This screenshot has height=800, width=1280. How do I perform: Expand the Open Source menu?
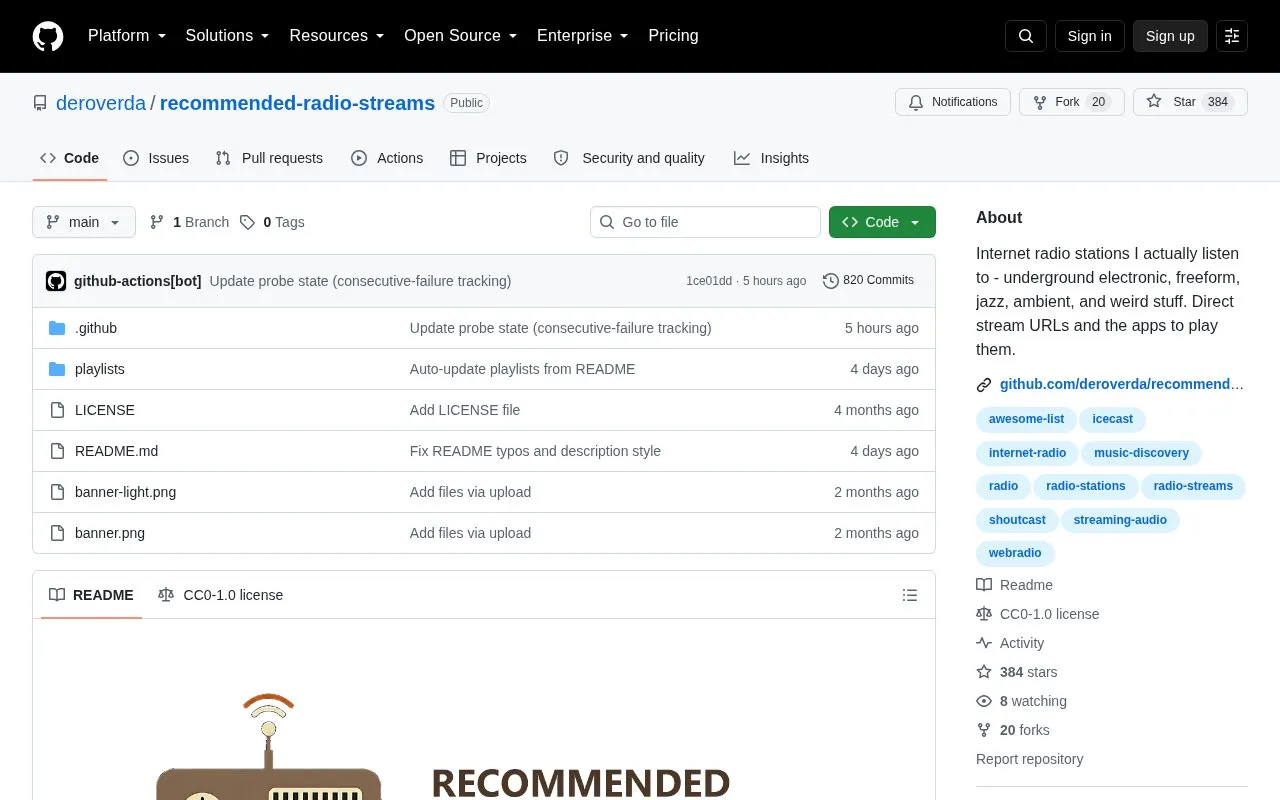pyautogui.click(x=461, y=36)
